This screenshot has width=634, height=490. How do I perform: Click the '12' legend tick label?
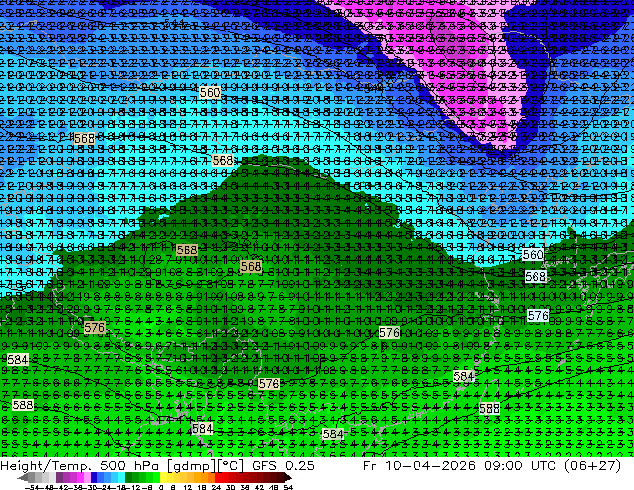[188, 487]
